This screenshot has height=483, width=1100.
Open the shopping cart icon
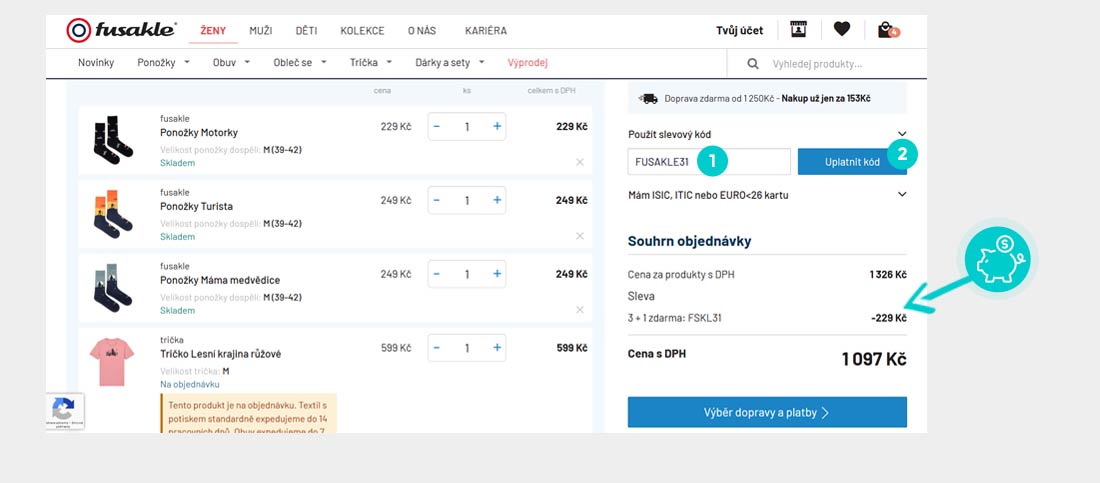[x=886, y=30]
